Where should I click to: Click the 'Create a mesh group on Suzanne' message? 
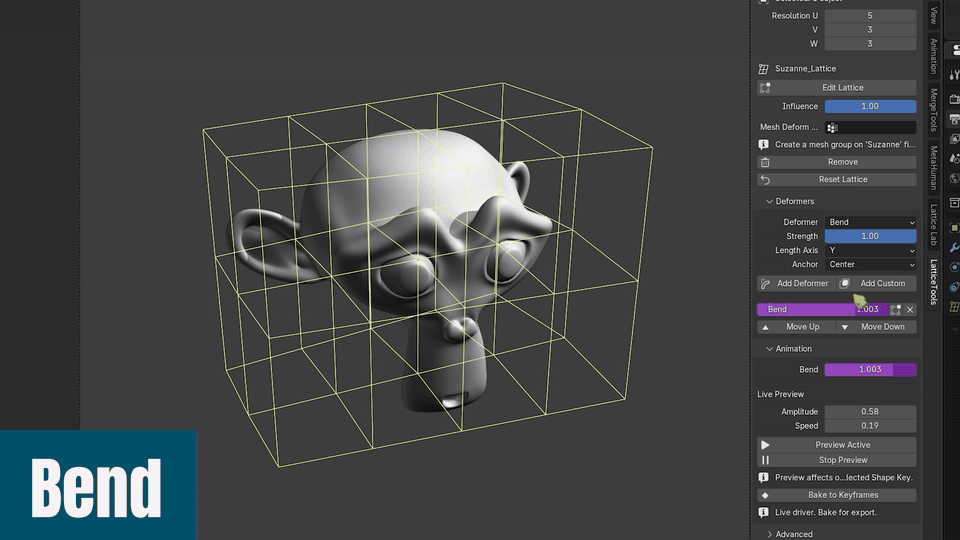(x=845, y=145)
